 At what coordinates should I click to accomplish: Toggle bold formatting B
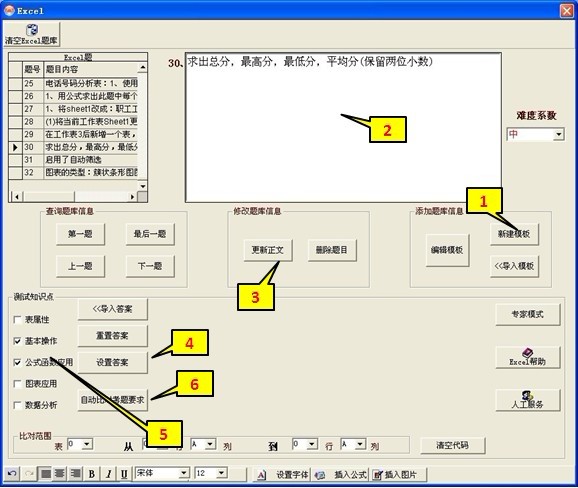click(x=92, y=474)
